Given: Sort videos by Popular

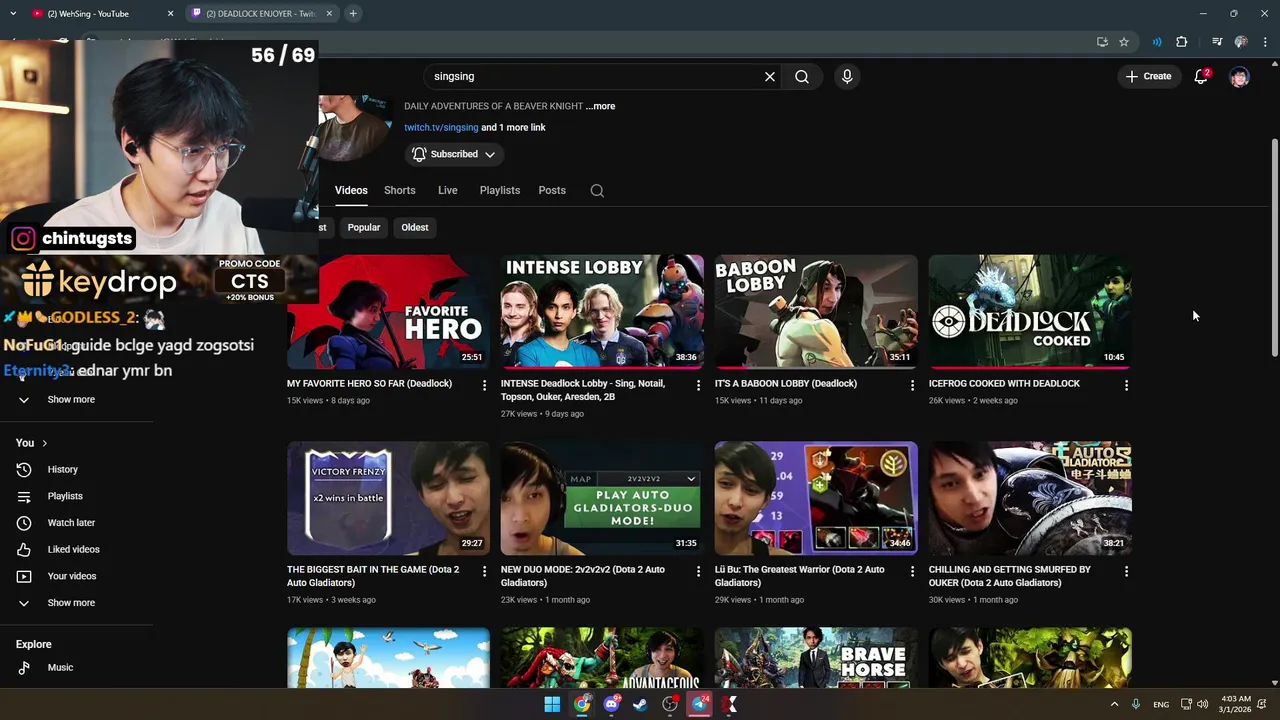Looking at the screenshot, I should point(363,227).
